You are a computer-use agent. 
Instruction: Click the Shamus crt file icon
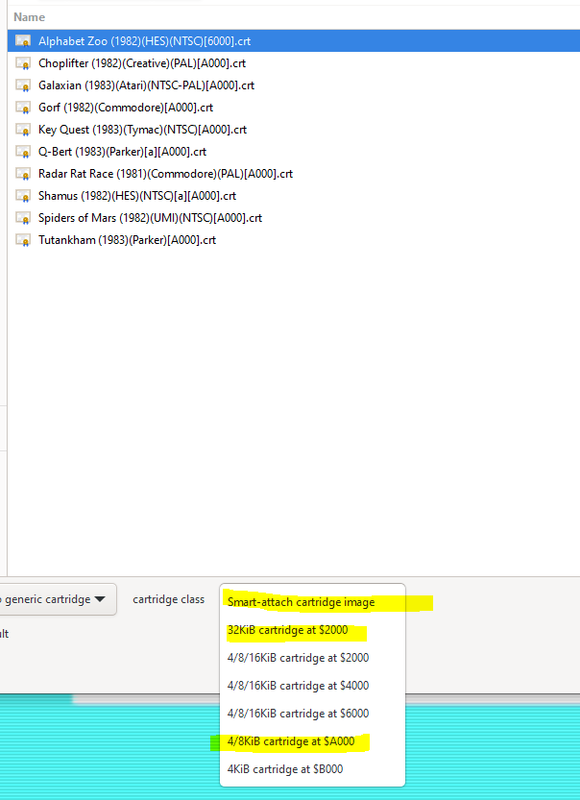[x=23, y=195]
